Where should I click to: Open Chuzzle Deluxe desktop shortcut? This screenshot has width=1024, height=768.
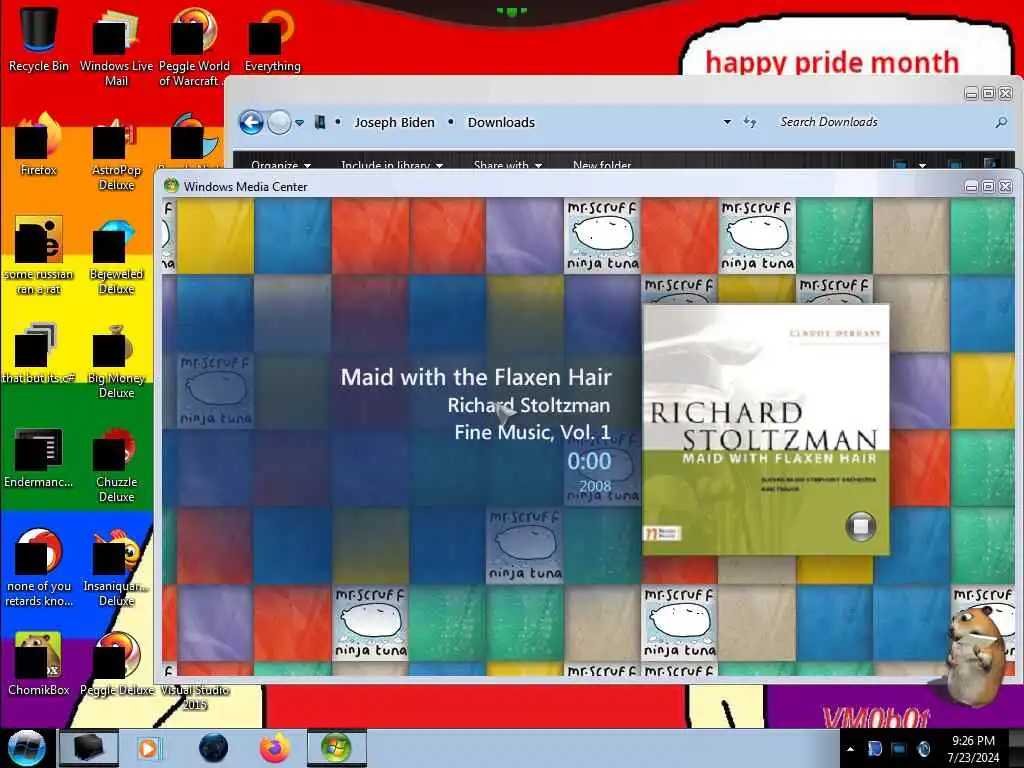pyautogui.click(x=116, y=464)
